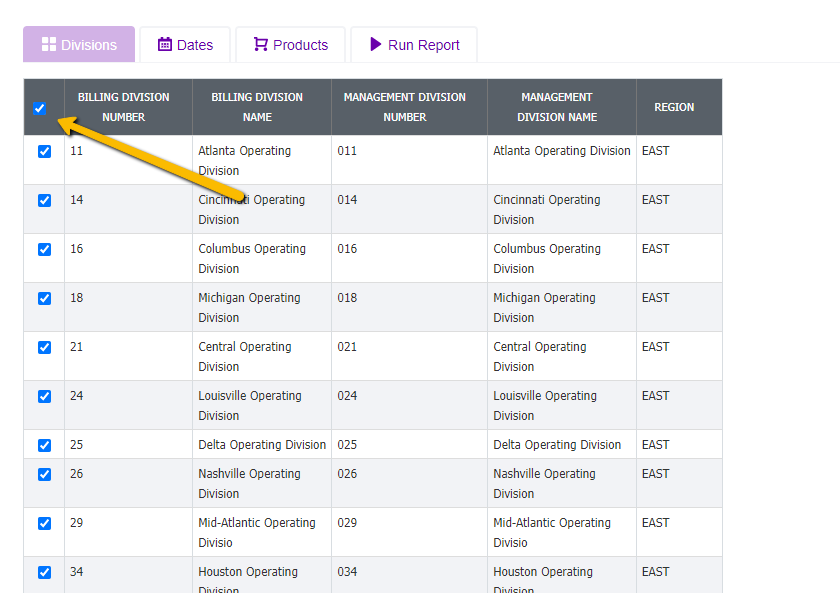
Task: Click the Billing Division Number column header
Action: tap(124, 107)
